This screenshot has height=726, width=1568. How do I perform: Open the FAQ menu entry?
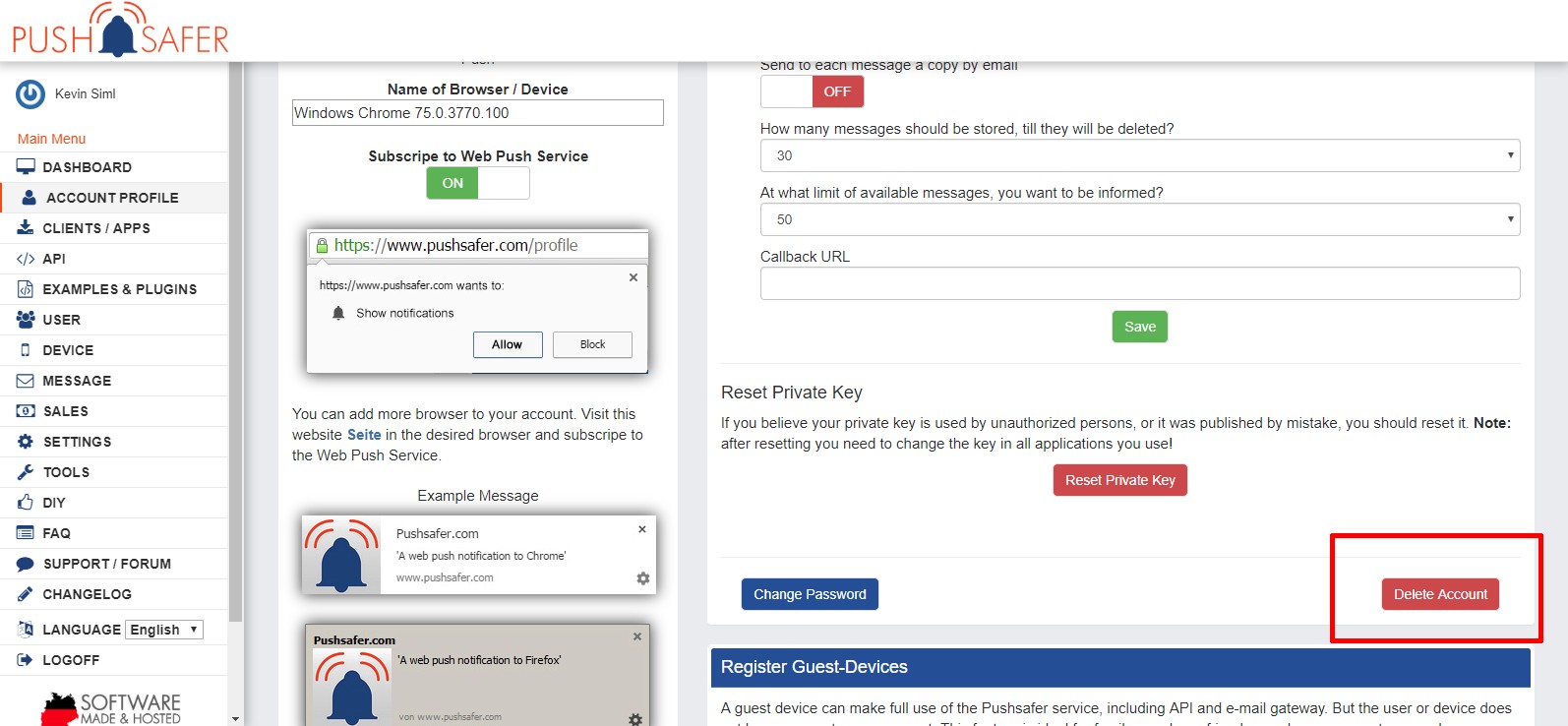coord(114,533)
